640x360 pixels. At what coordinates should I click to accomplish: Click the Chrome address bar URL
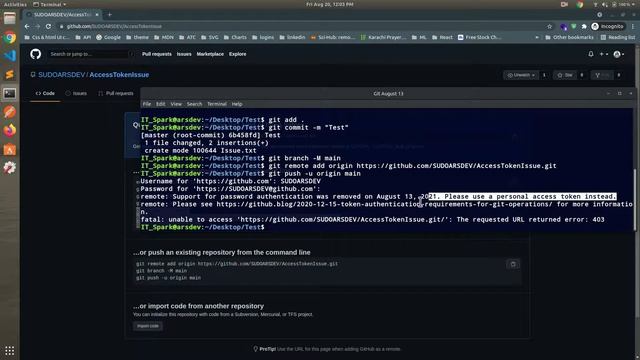pos(114,26)
